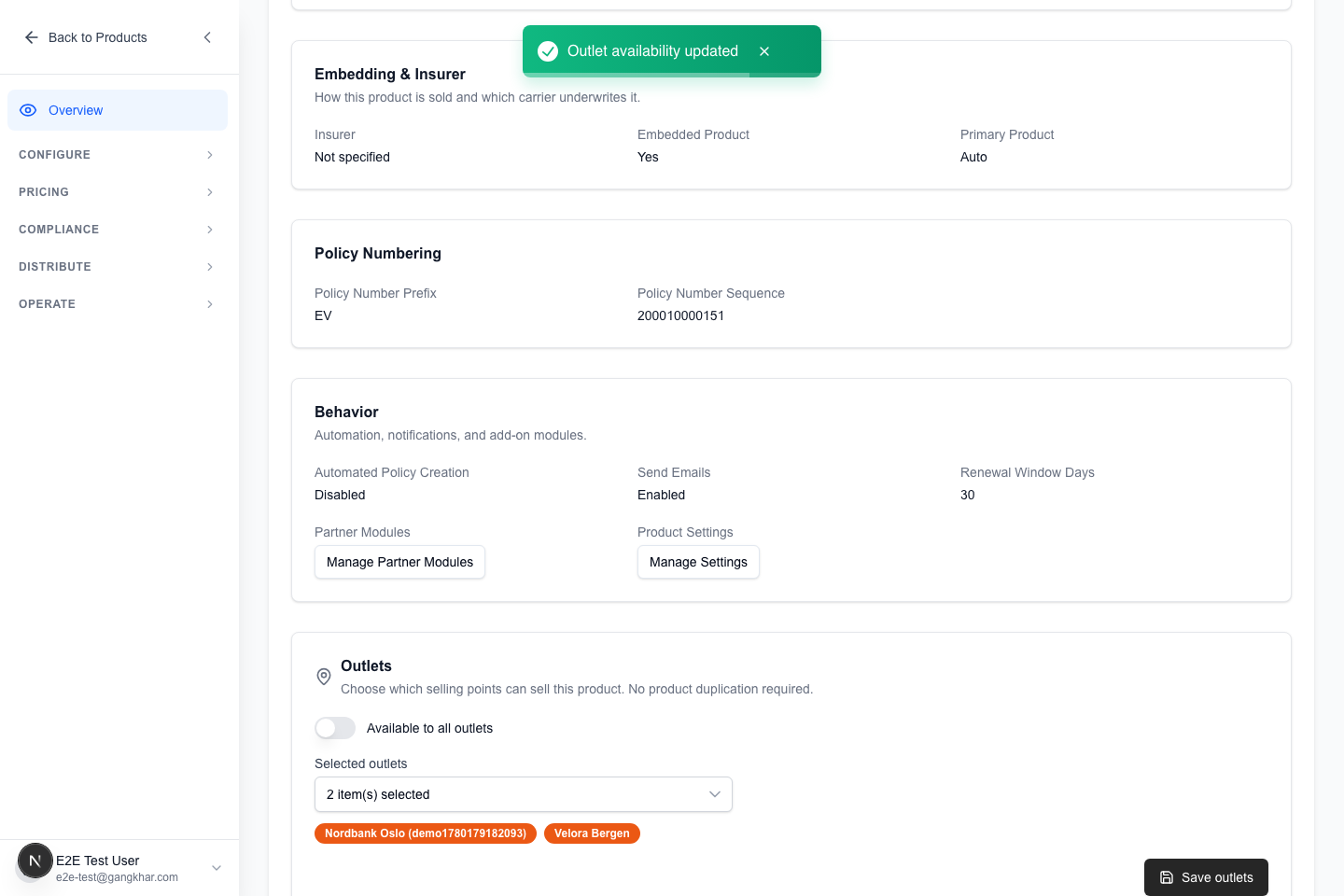Toggle Available to all outlets switch
This screenshot has width=1344, height=896.
[x=335, y=728]
